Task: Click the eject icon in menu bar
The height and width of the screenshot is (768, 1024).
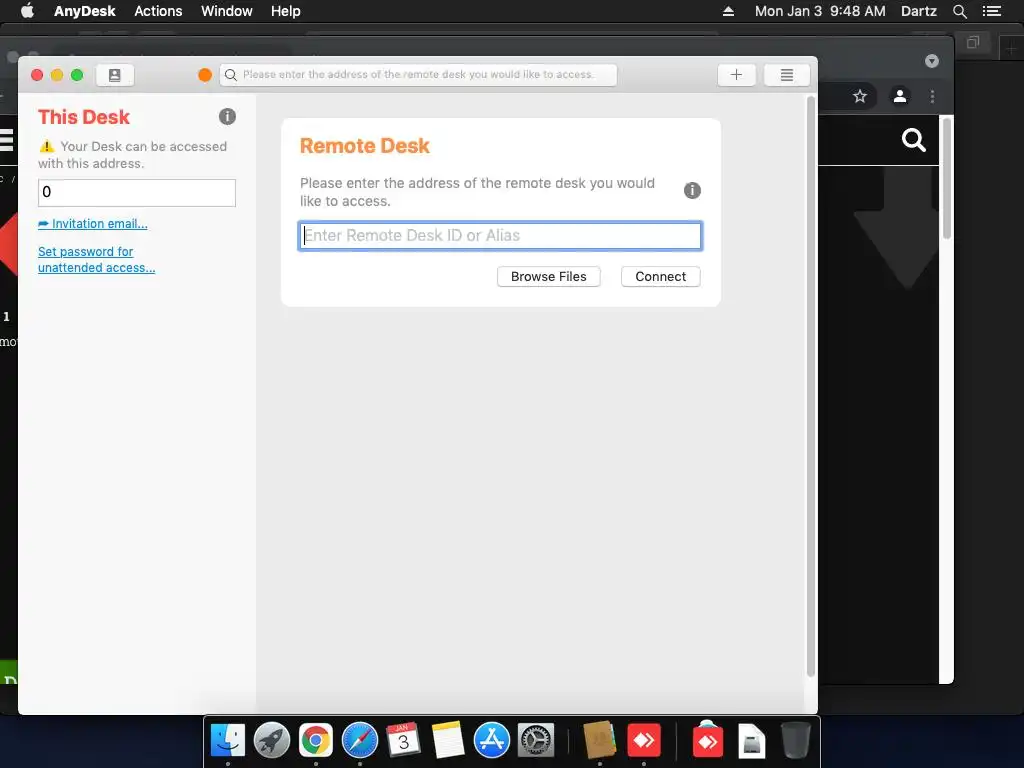Action: (x=728, y=11)
